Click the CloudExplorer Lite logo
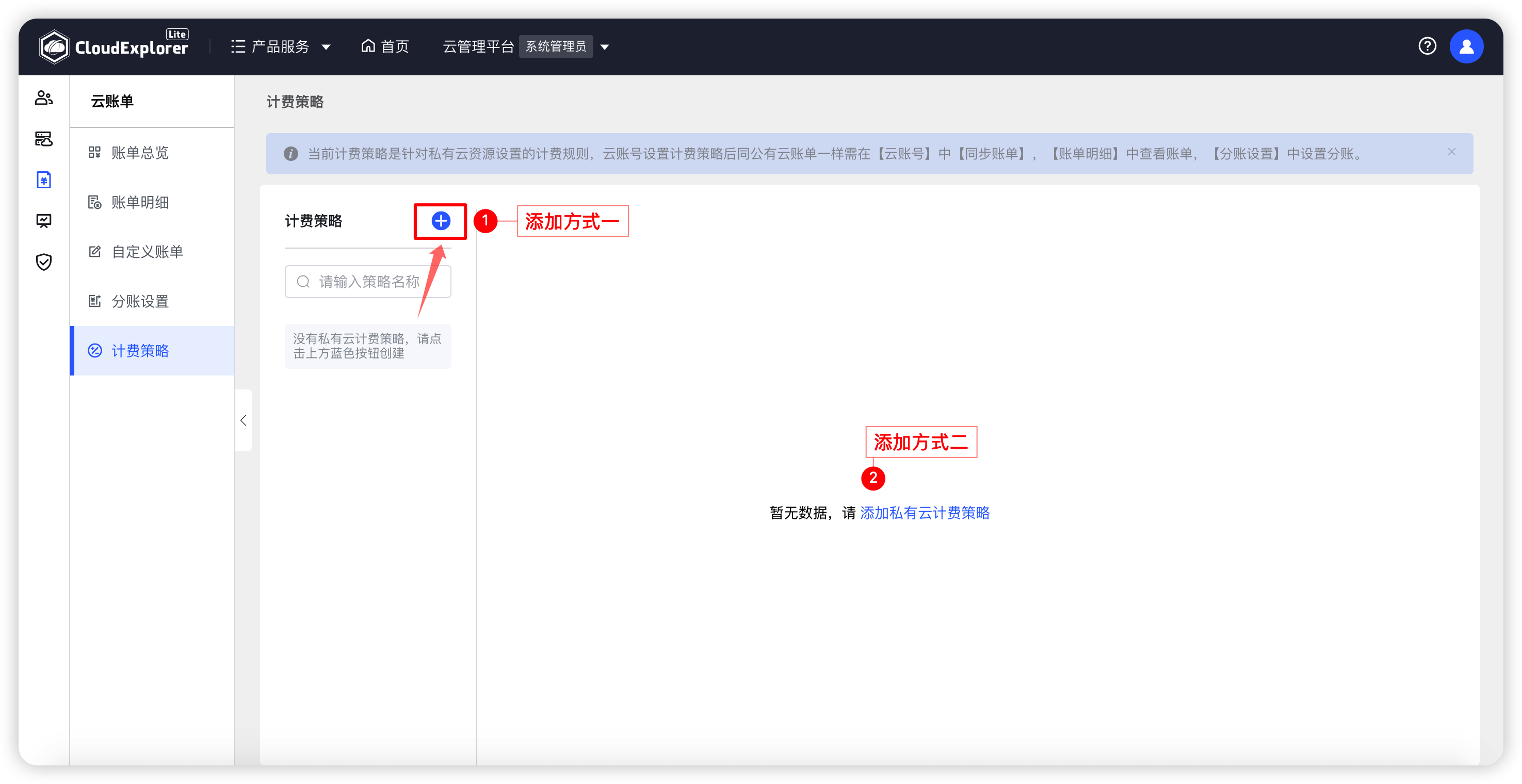The width and height of the screenshot is (1522, 784). (x=114, y=46)
